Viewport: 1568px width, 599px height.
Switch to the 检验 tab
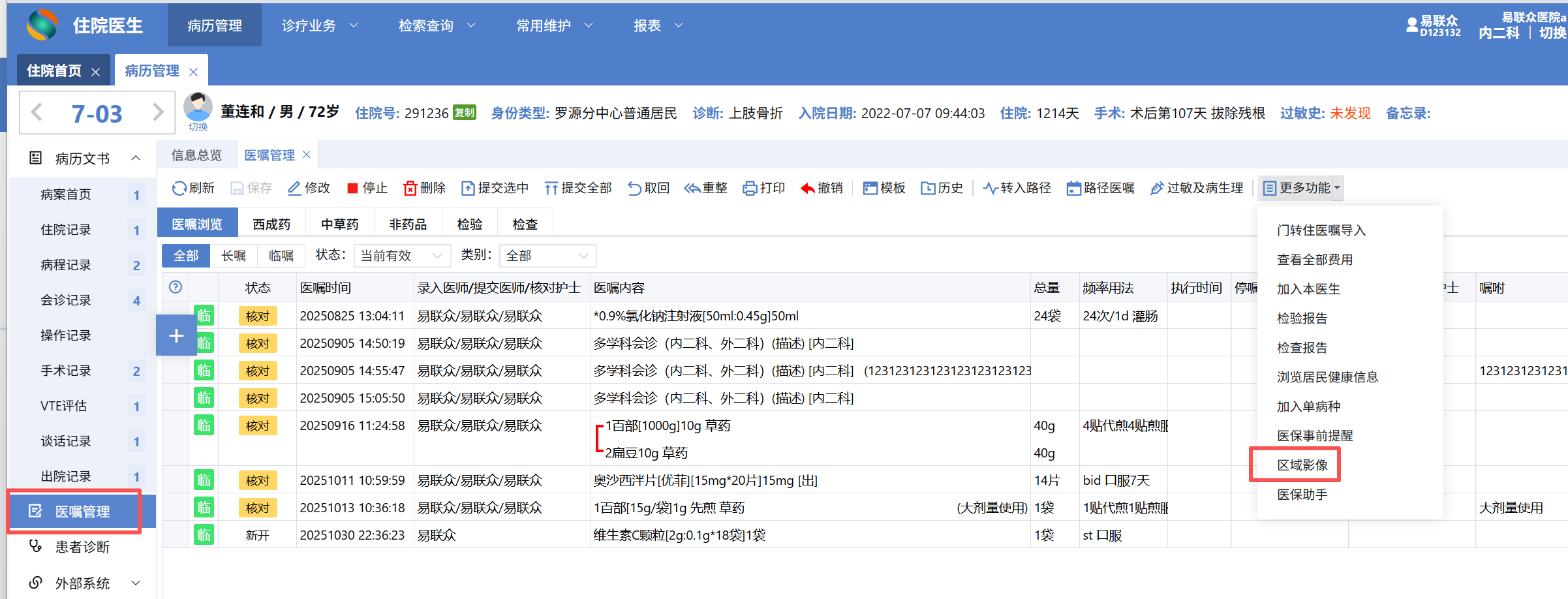470,224
